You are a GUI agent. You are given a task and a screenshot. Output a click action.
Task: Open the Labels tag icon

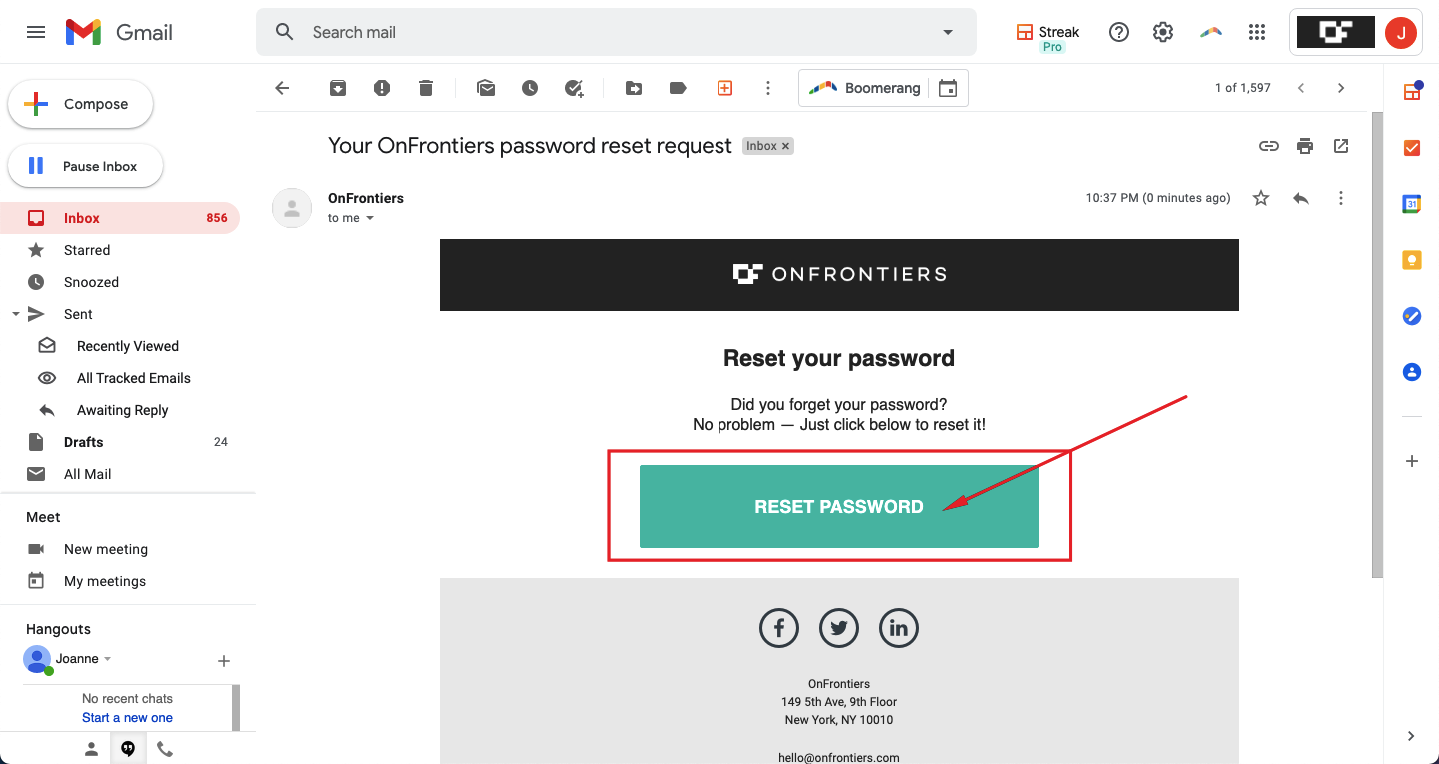[x=678, y=88]
